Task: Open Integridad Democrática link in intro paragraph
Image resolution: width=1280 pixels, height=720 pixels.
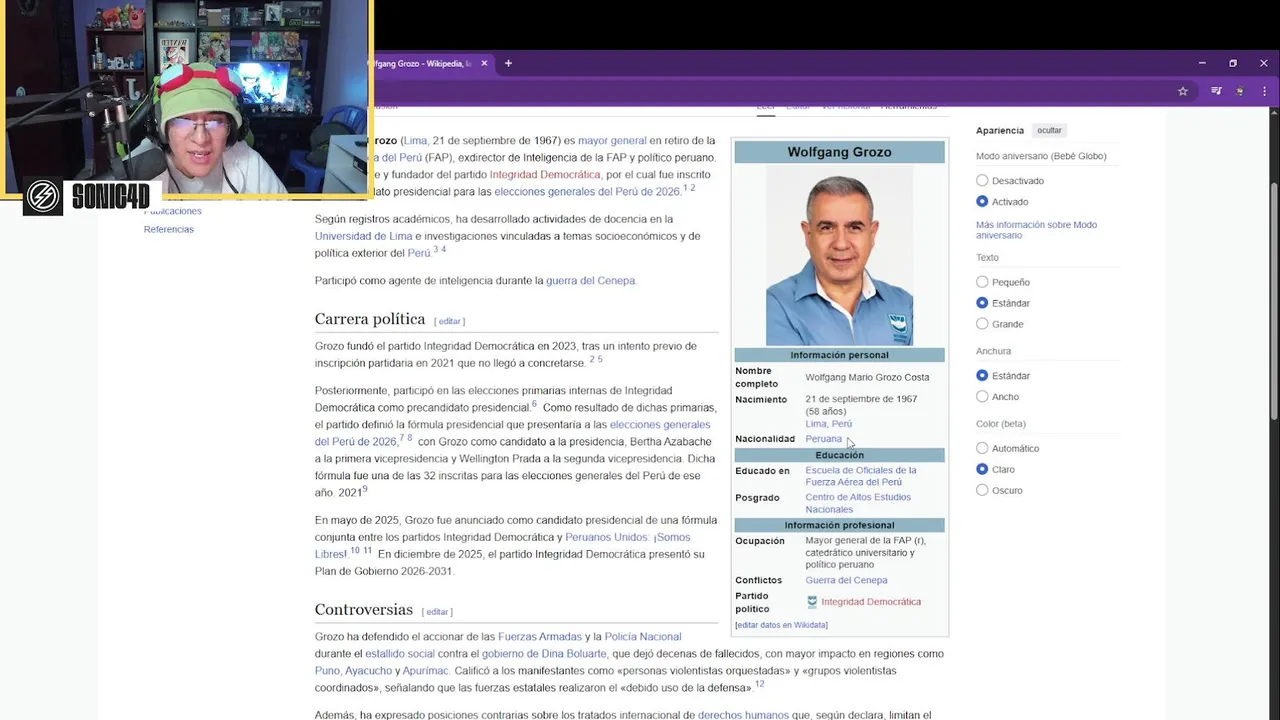Action: click(545, 175)
